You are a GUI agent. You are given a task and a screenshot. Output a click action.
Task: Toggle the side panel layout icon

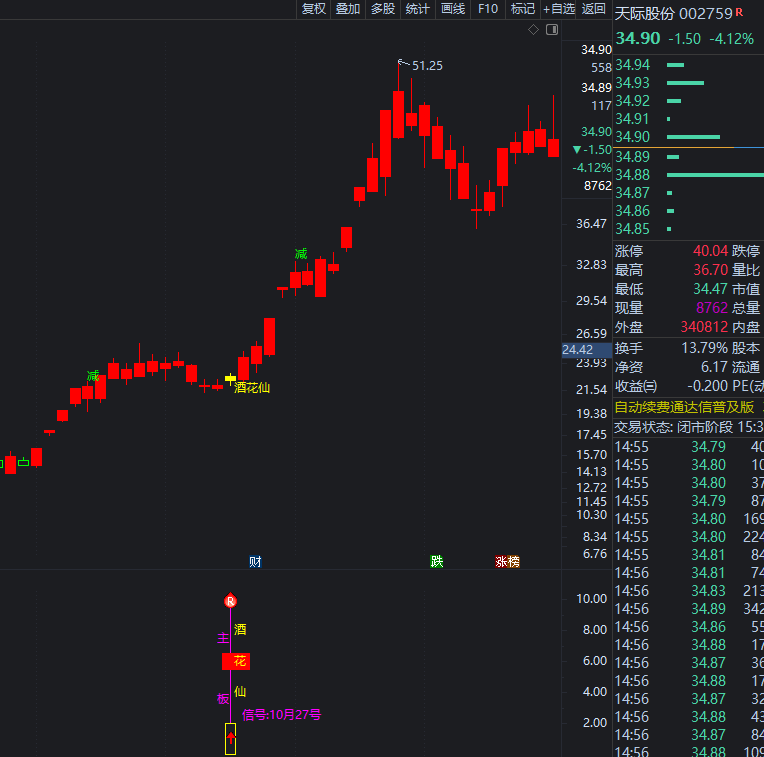coord(550,29)
